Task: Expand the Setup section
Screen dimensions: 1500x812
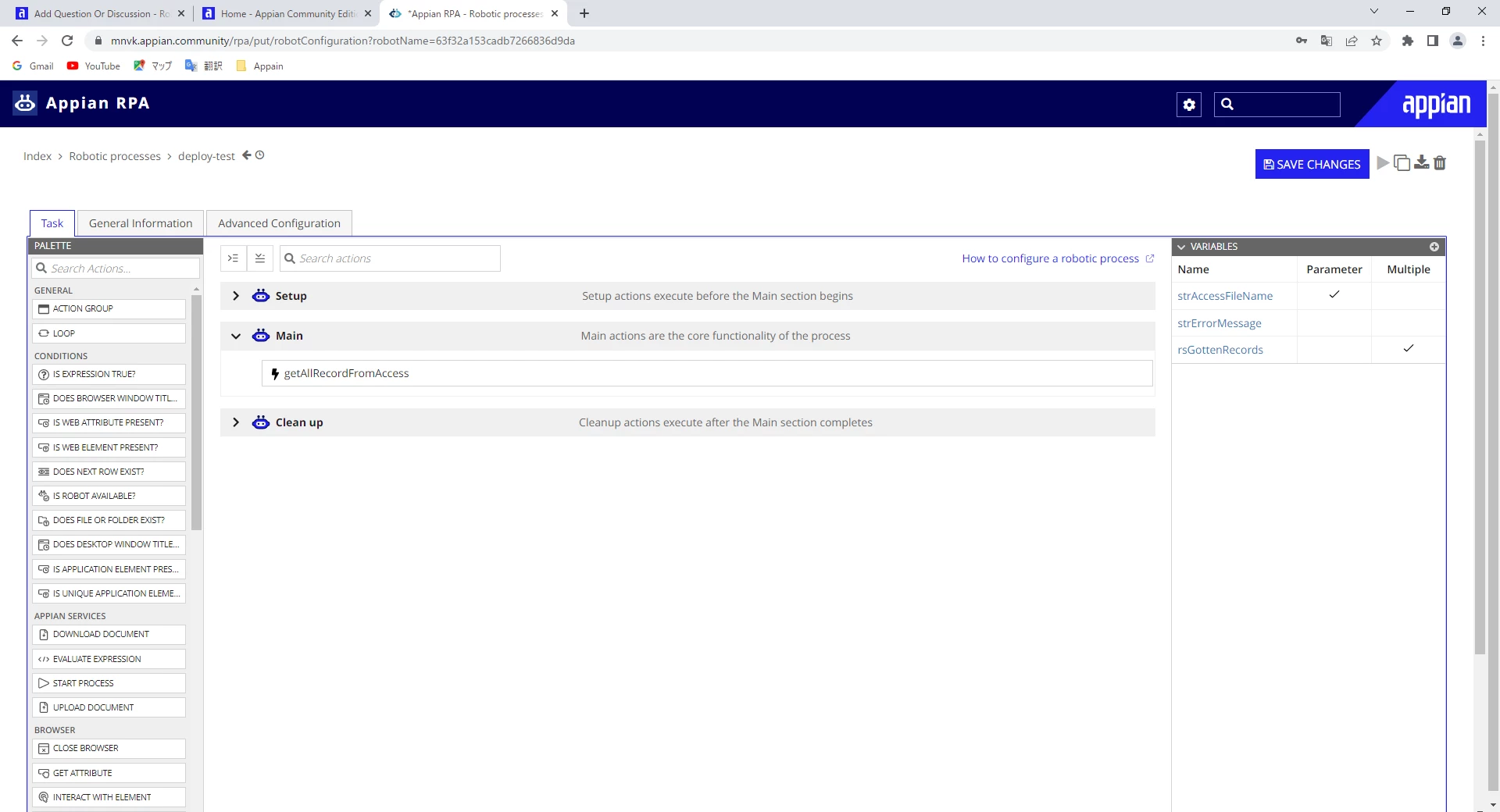Action: click(236, 296)
